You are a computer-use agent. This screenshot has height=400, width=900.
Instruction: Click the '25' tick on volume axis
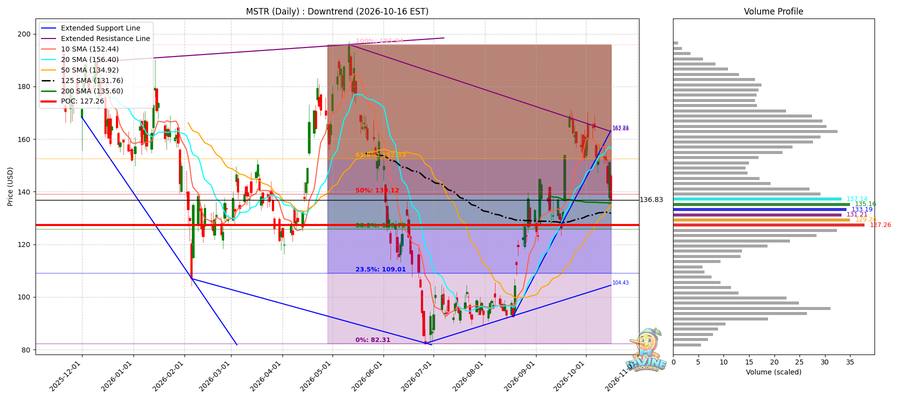pyautogui.click(x=800, y=362)
